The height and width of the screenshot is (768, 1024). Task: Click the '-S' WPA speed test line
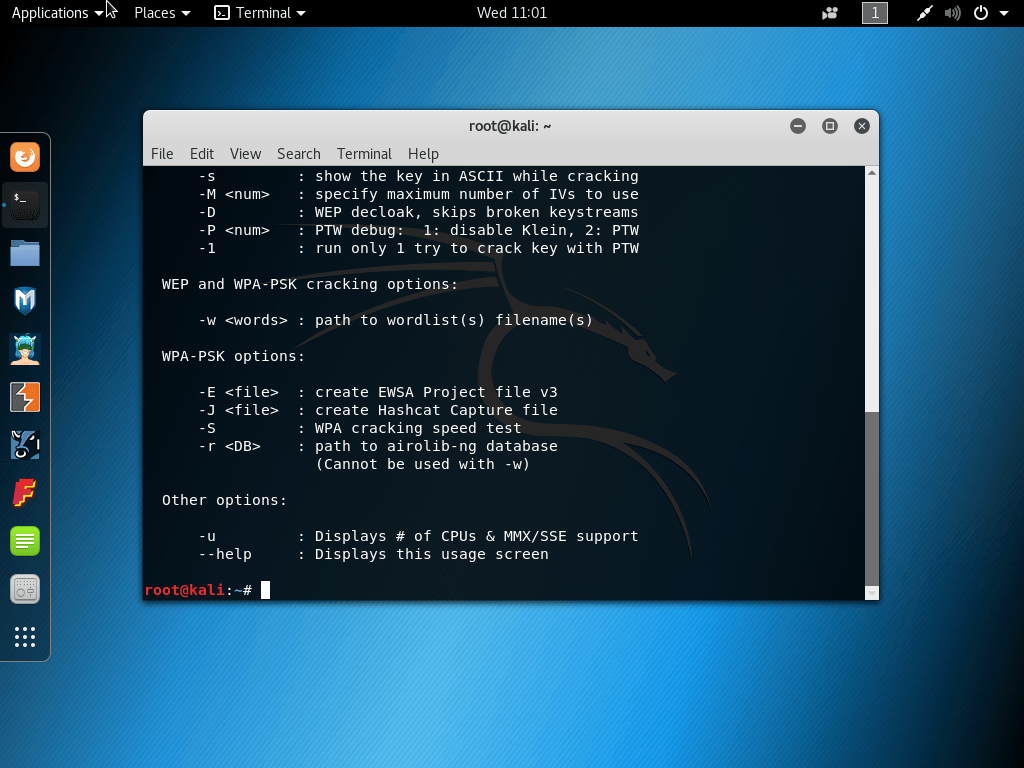pos(360,428)
